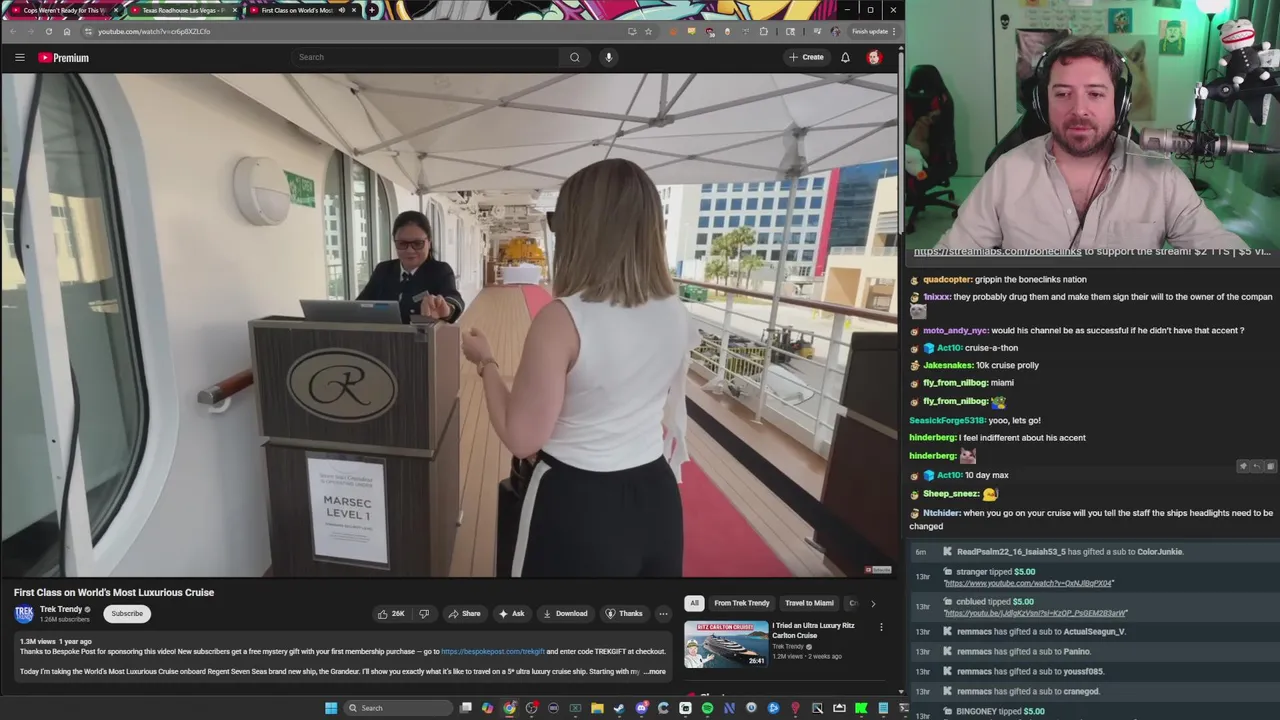Close the Texas Roadhouse Las Vegas tab
The width and height of the screenshot is (1280, 720).
pos(235,10)
